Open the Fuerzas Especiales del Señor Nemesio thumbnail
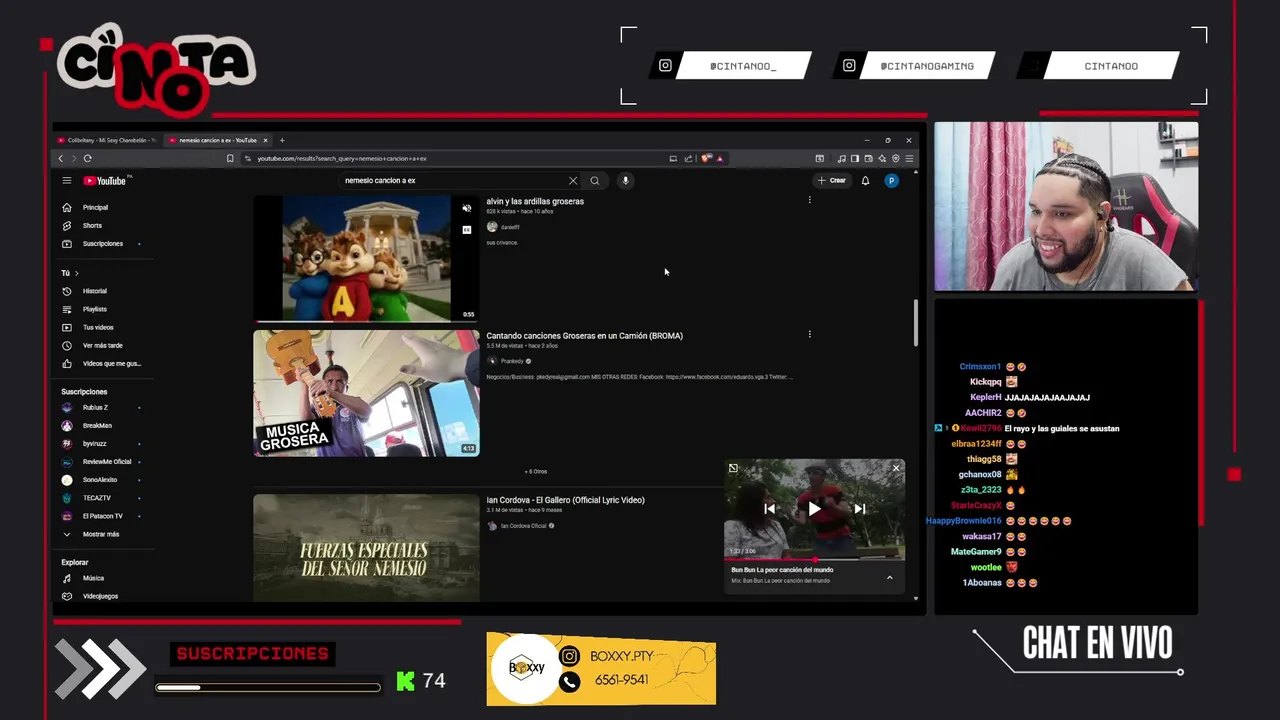The height and width of the screenshot is (720, 1280). point(366,548)
